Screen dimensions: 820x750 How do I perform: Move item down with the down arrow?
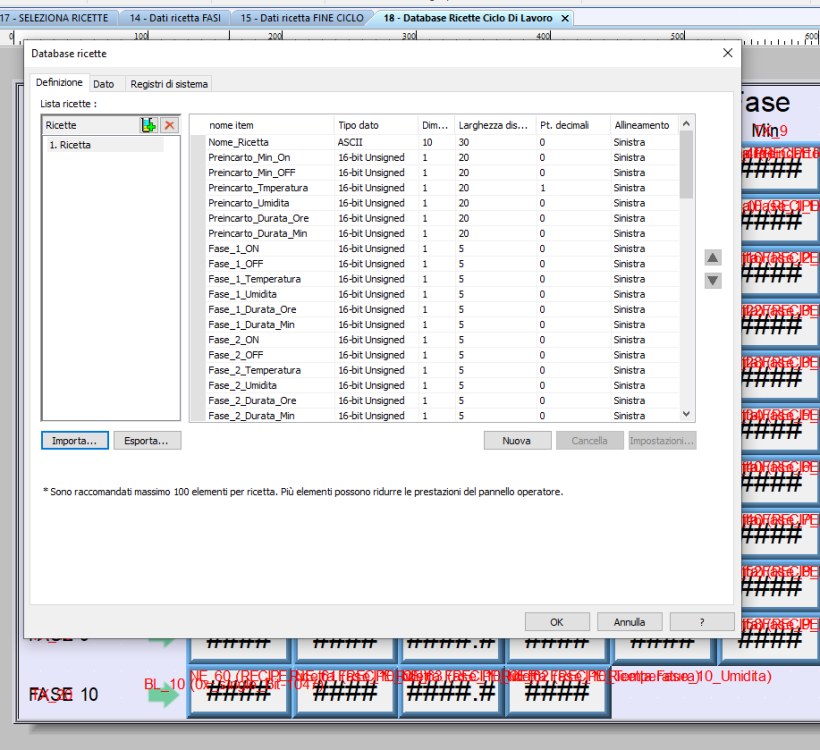point(713,281)
